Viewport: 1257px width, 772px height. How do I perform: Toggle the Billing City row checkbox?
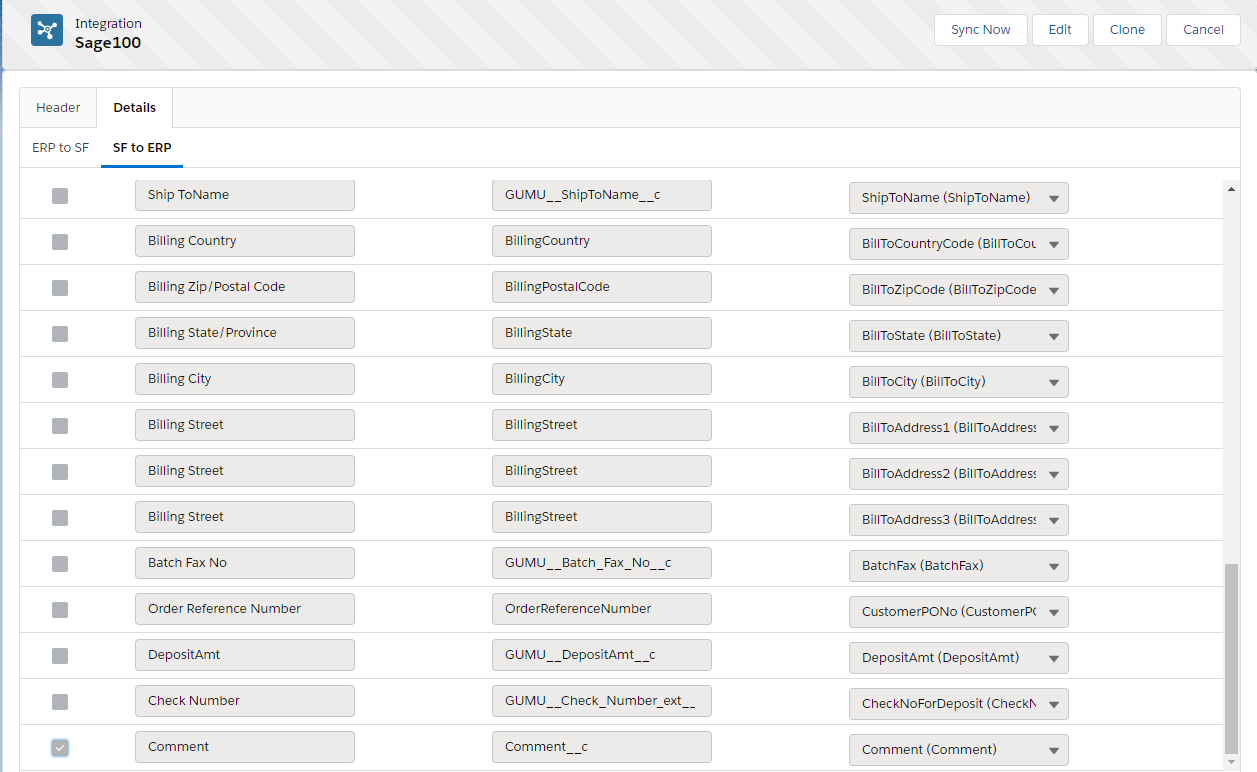click(x=60, y=380)
